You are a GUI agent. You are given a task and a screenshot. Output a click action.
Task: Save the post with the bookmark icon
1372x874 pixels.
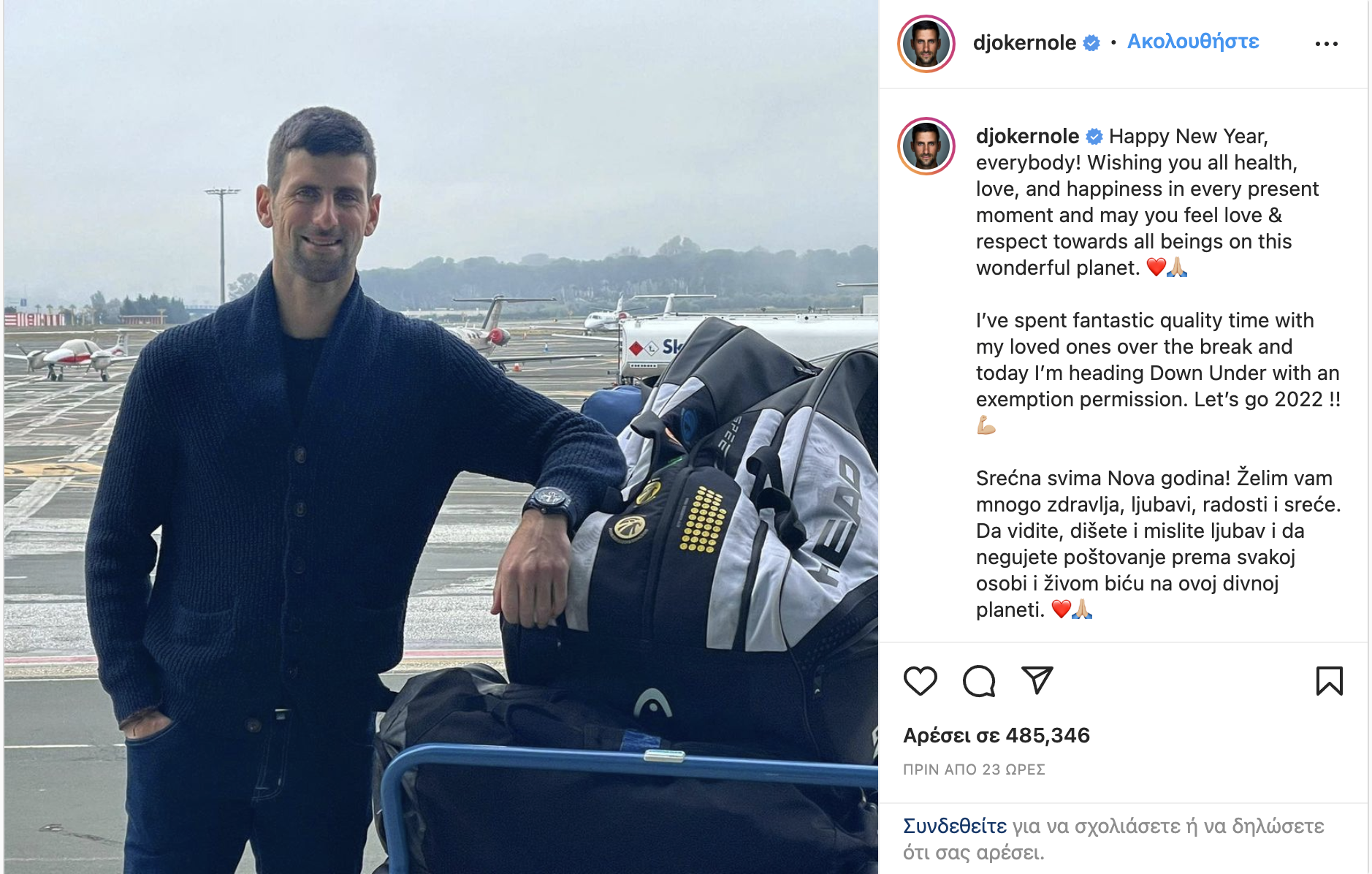coord(1329,681)
